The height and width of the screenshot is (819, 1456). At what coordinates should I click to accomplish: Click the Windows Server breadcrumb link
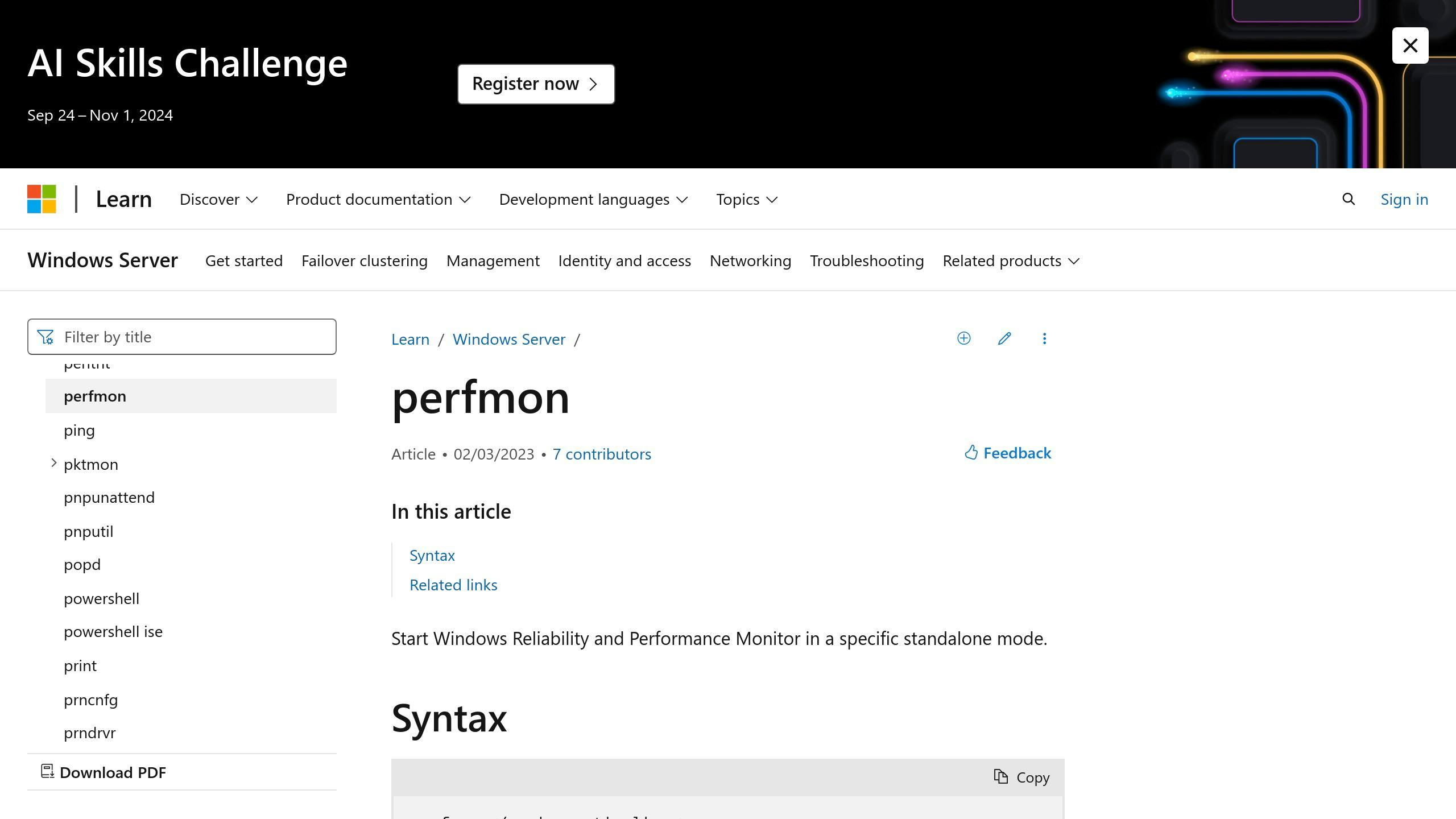pyautogui.click(x=508, y=339)
